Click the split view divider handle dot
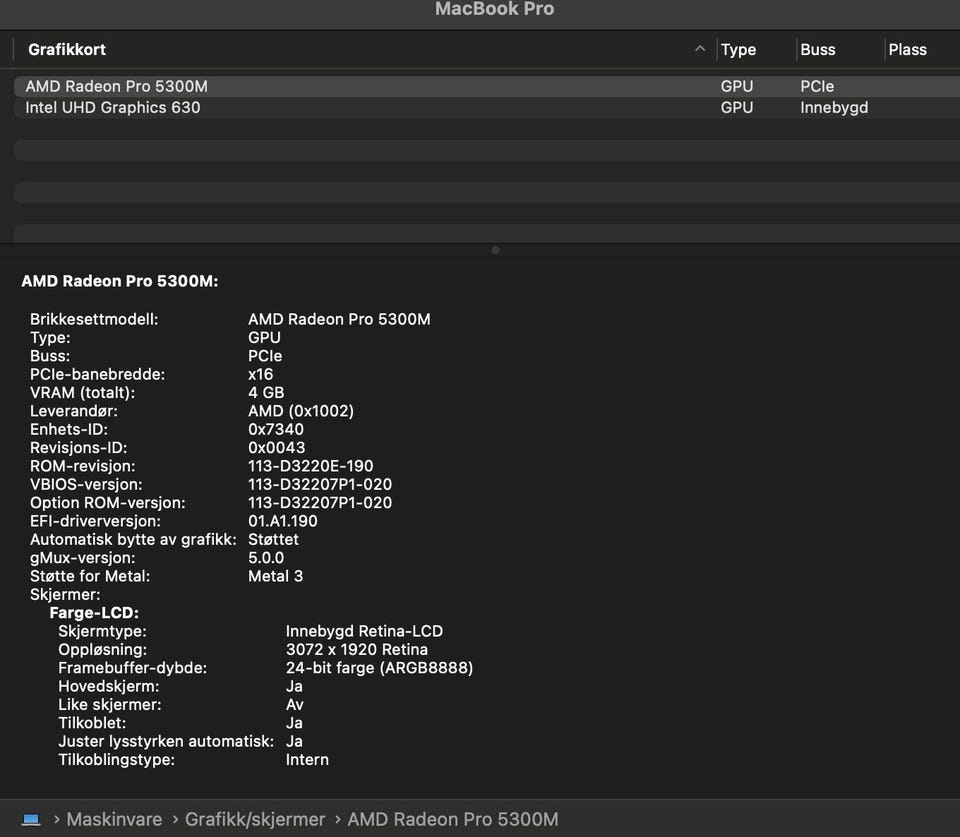The width and height of the screenshot is (960, 837). click(x=495, y=250)
